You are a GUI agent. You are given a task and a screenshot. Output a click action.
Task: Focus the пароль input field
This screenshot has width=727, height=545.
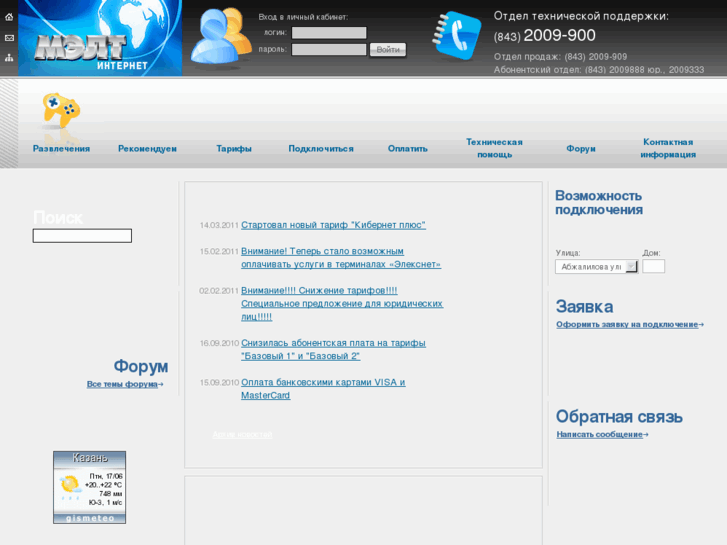pyautogui.click(x=329, y=50)
